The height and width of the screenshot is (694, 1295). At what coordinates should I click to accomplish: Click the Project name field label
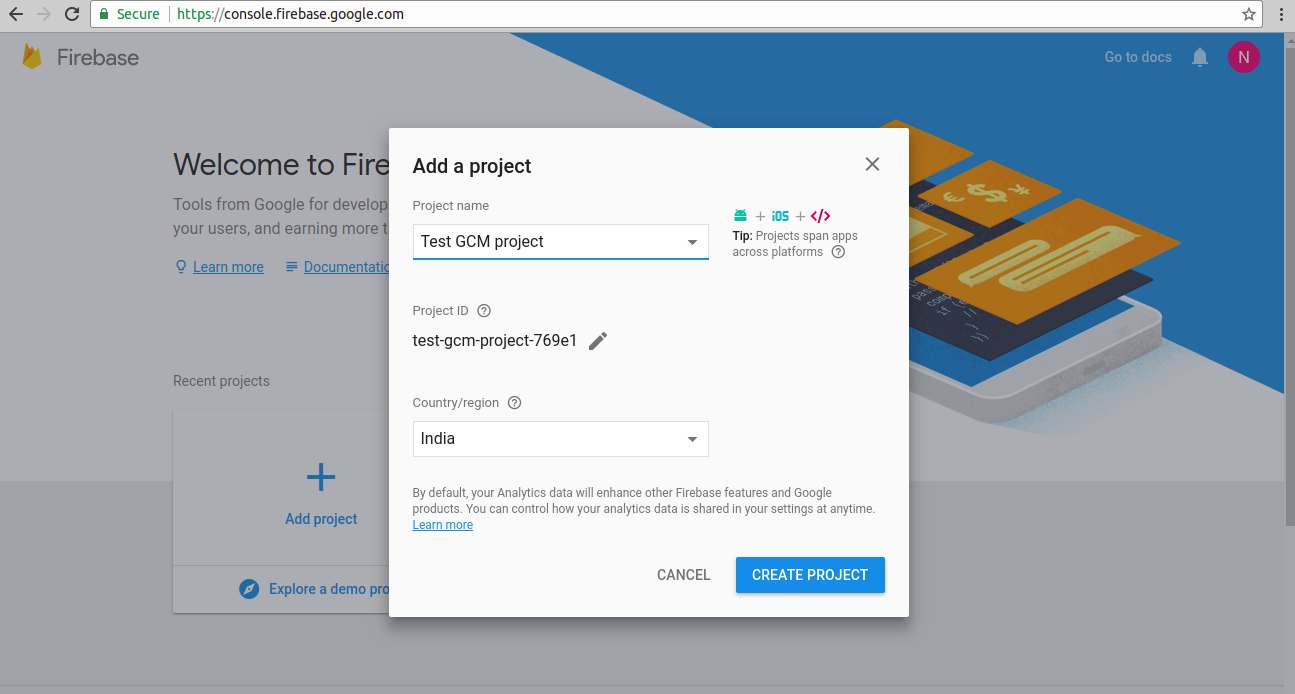tap(451, 206)
